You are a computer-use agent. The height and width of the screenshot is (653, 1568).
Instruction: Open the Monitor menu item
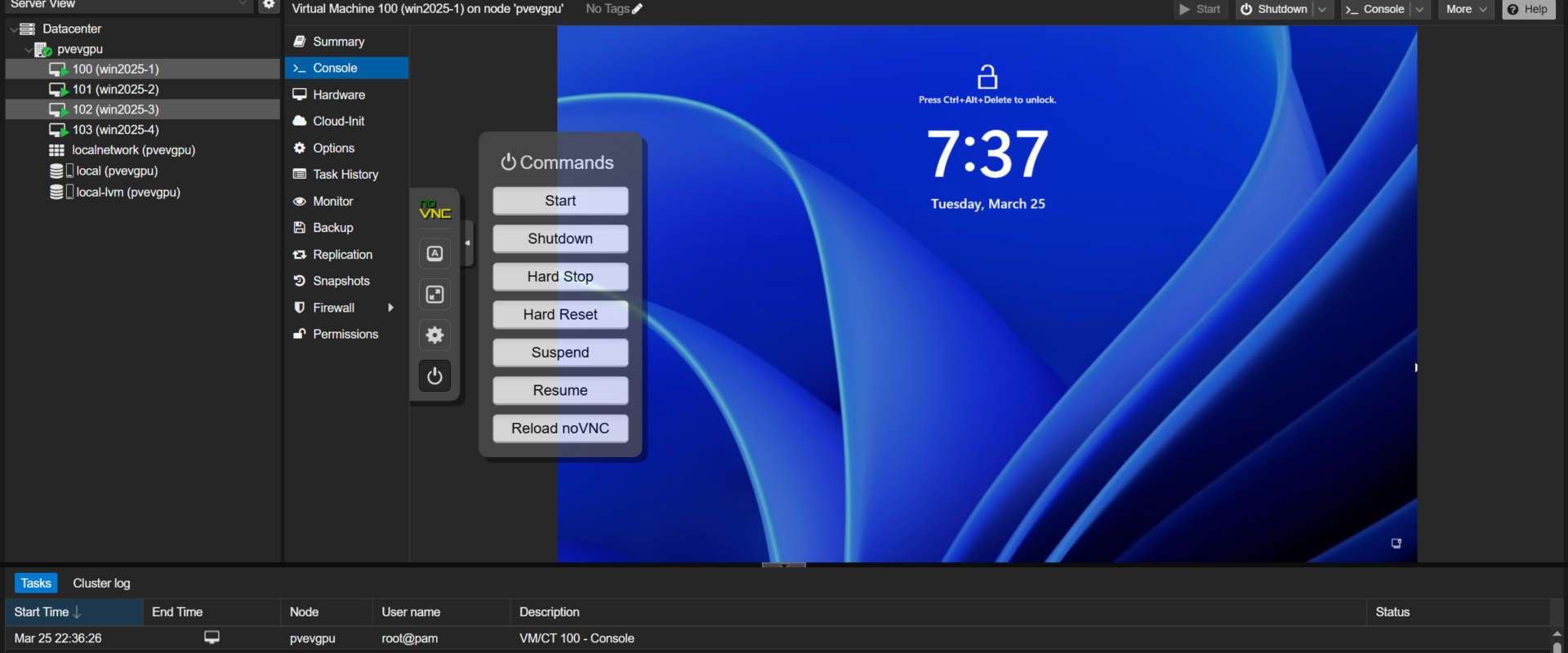(x=346, y=201)
